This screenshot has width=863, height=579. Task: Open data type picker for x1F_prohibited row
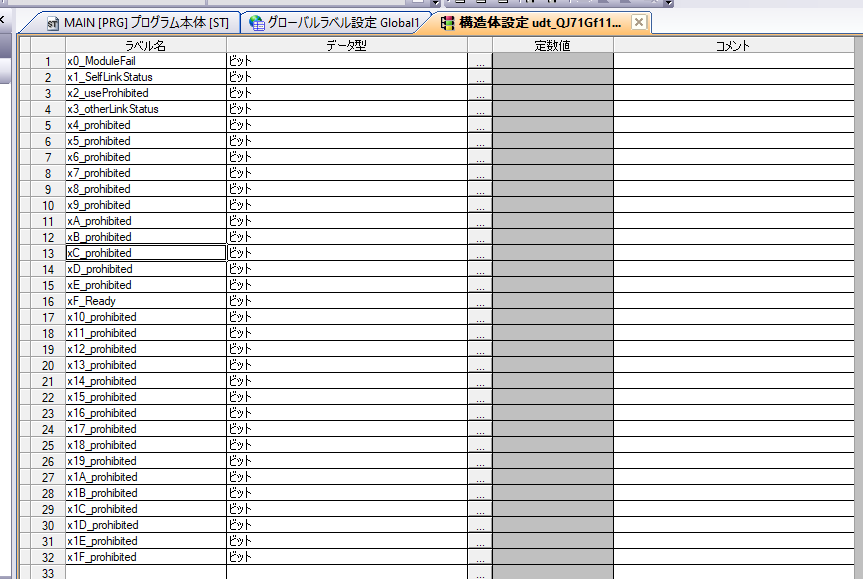click(480, 557)
